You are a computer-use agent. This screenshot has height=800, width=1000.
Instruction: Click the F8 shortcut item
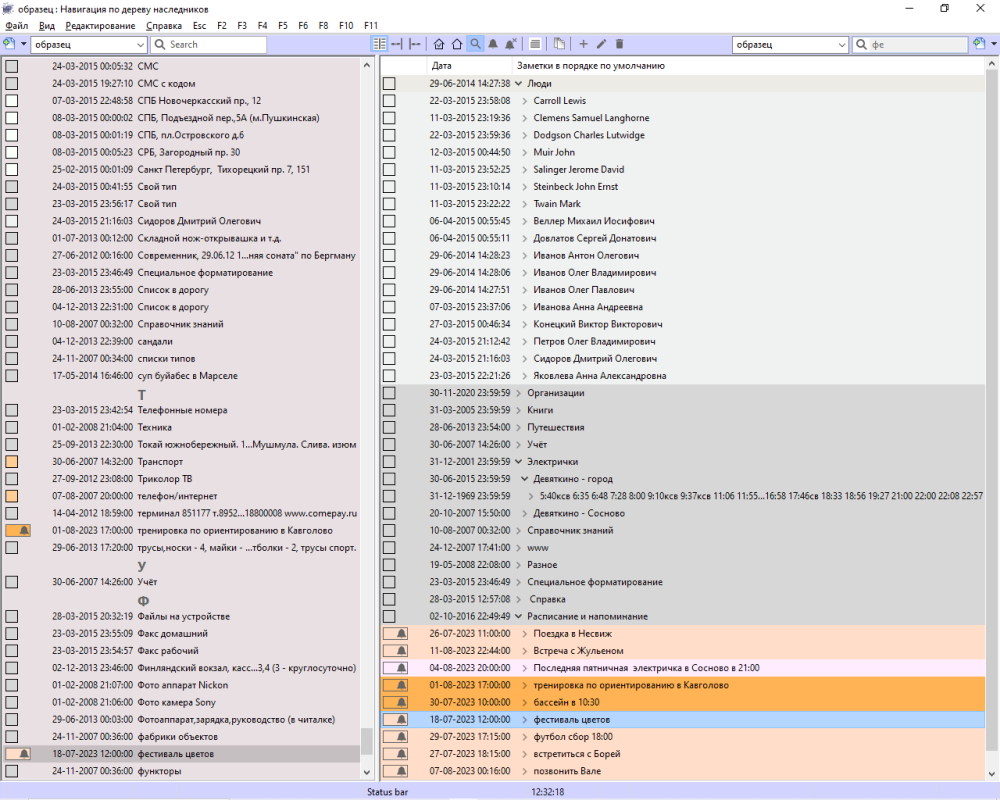(x=323, y=26)
